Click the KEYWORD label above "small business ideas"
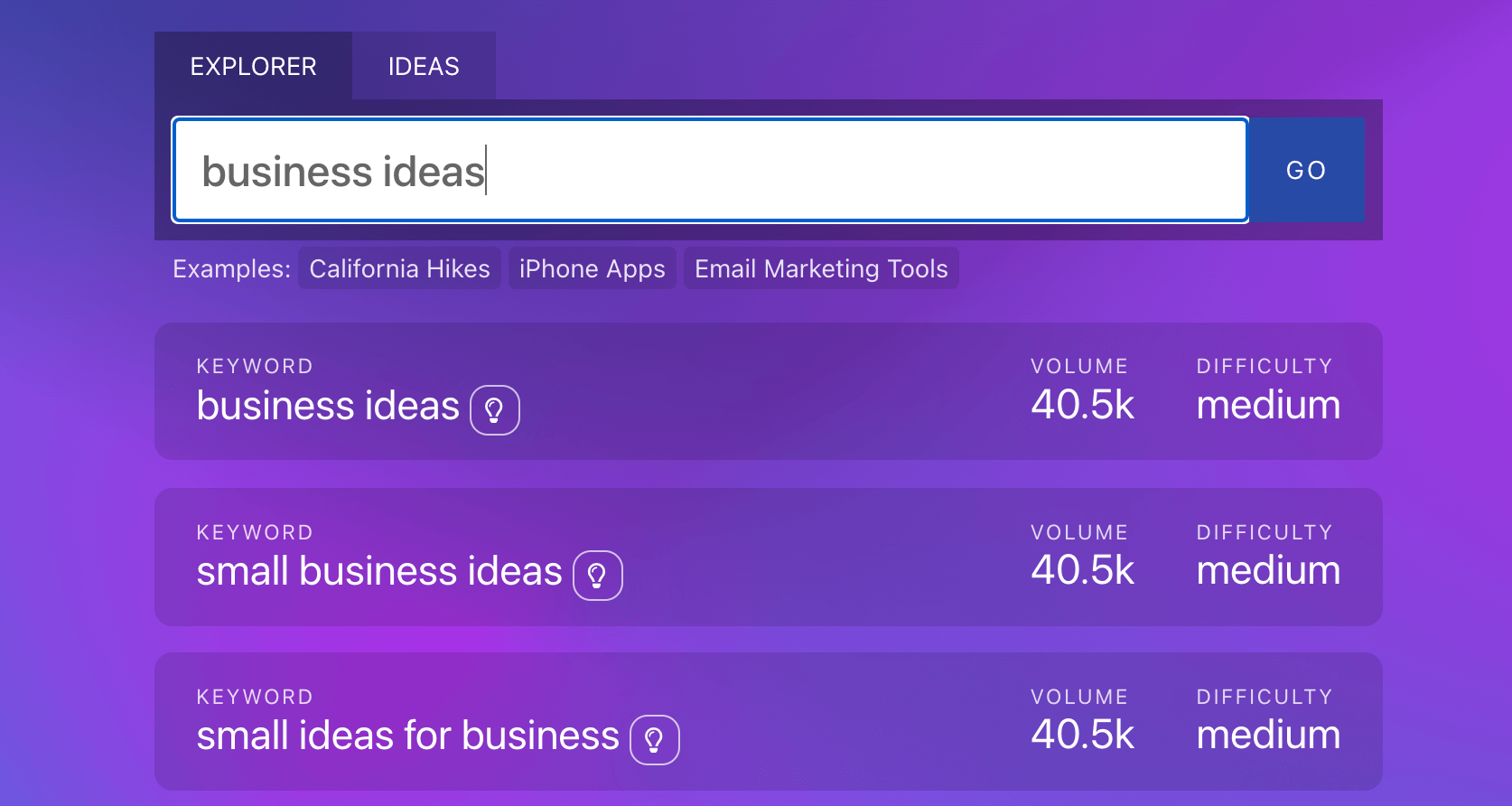 pos(255,531)
